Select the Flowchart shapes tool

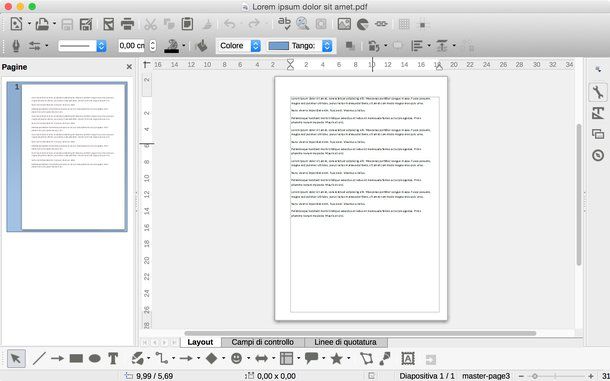tap(286, 358)
